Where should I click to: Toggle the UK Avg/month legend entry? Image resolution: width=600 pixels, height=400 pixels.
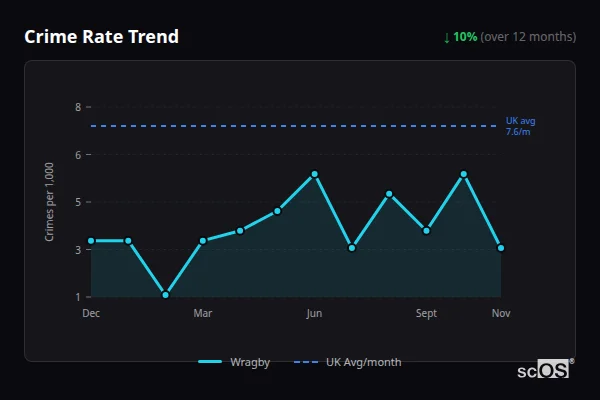pos(347,362)
